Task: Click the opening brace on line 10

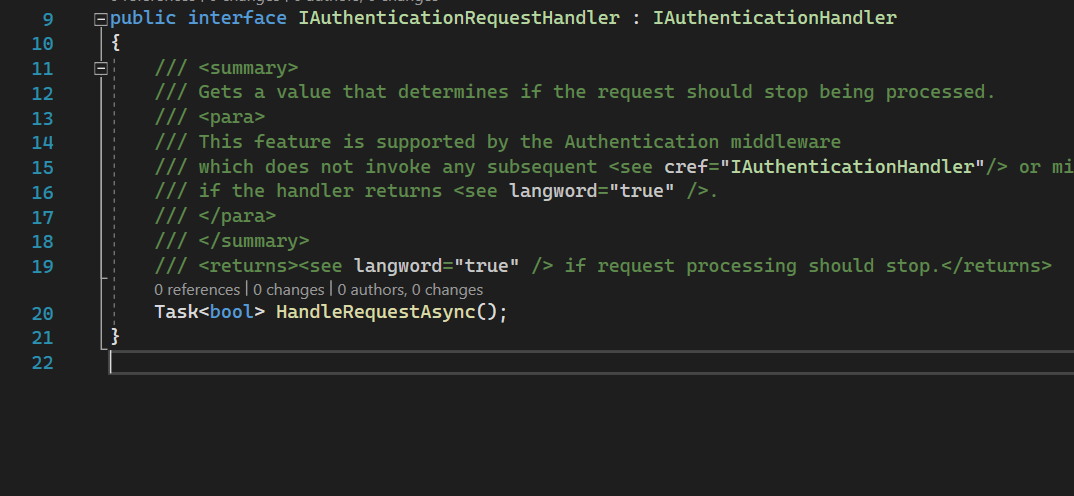Action: click(115, 43)
